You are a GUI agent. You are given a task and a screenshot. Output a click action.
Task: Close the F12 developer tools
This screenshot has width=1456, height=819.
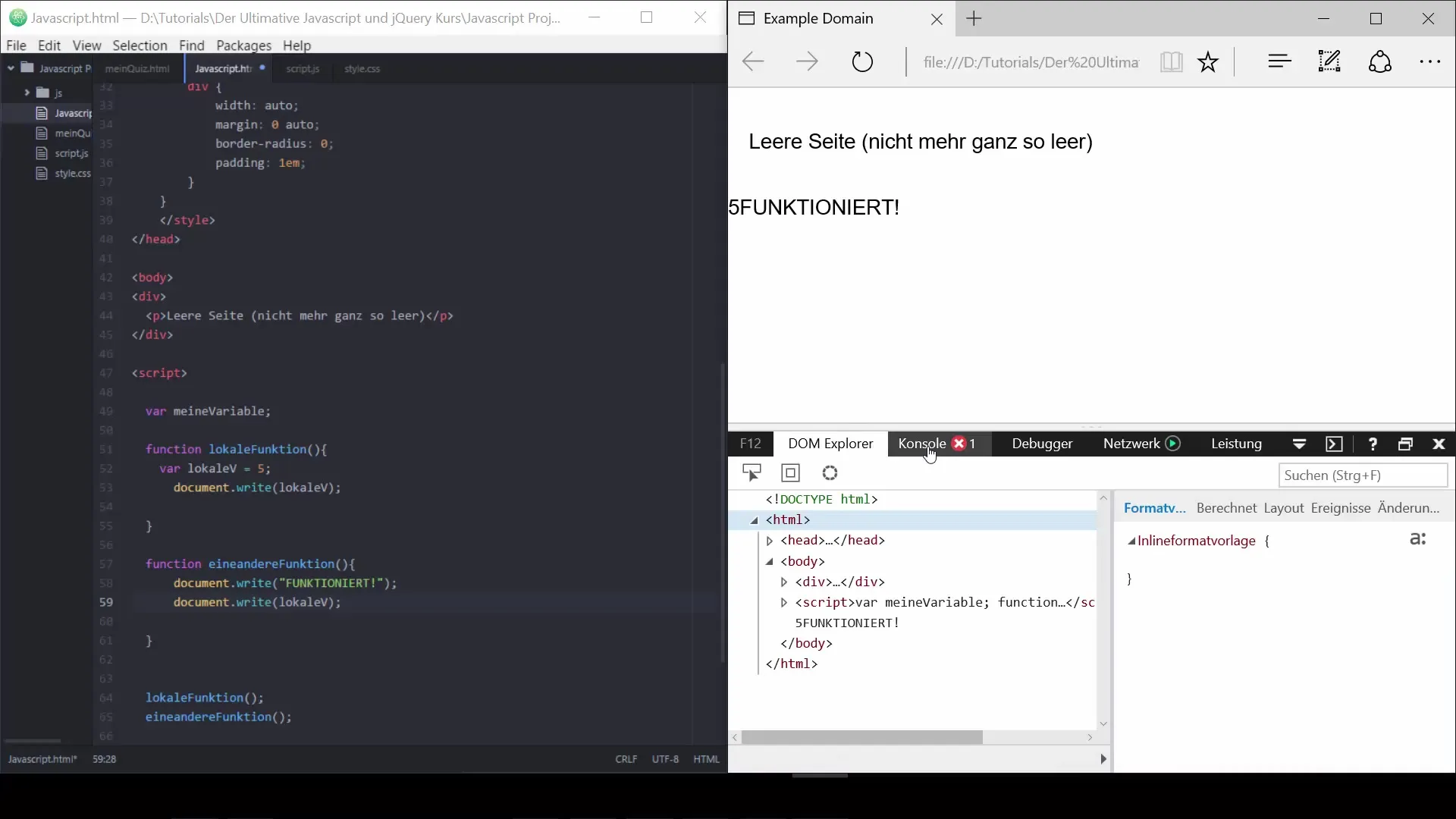(1439, 444)
